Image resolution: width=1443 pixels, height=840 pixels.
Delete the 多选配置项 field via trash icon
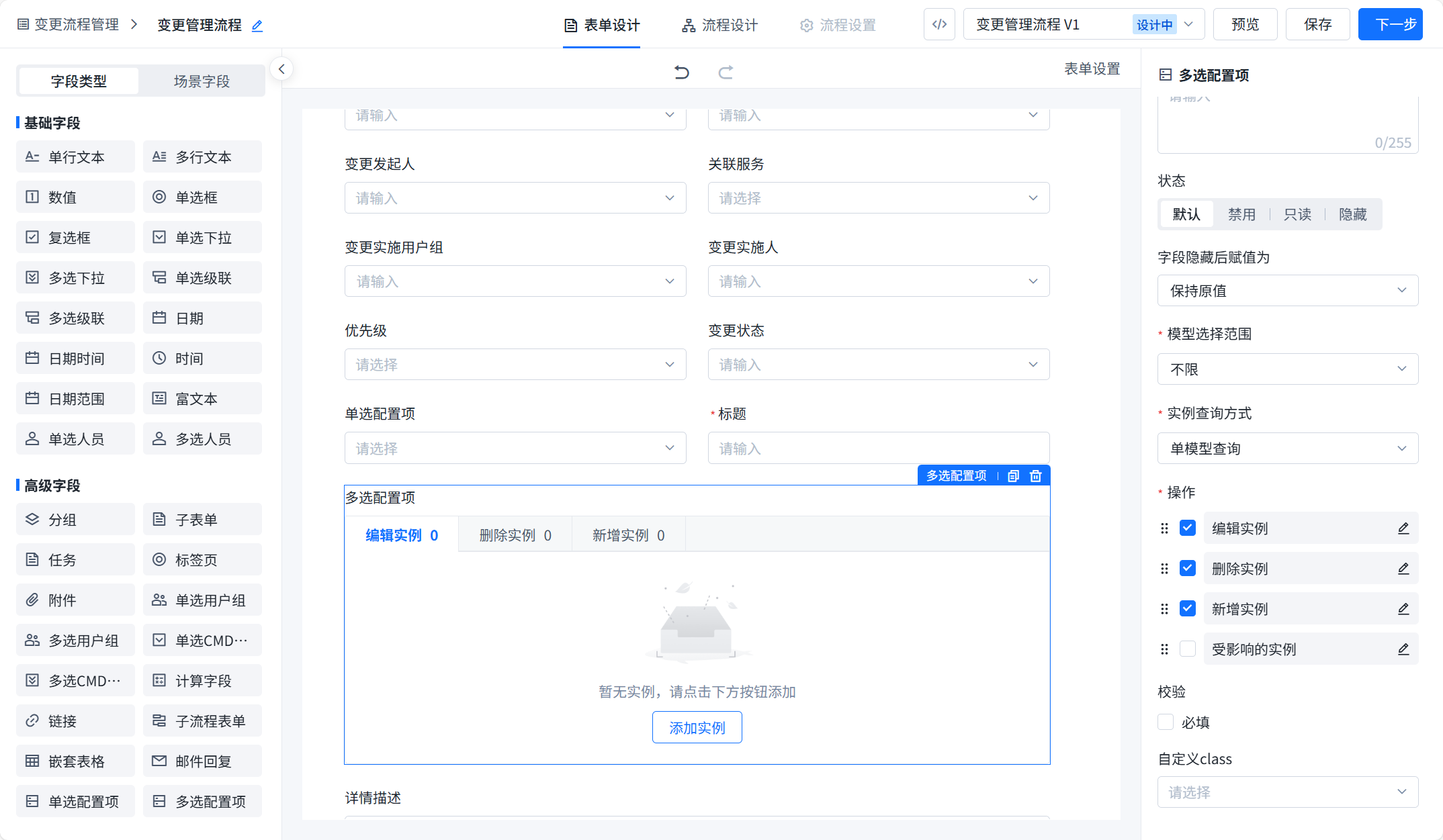click(1036, 476)
